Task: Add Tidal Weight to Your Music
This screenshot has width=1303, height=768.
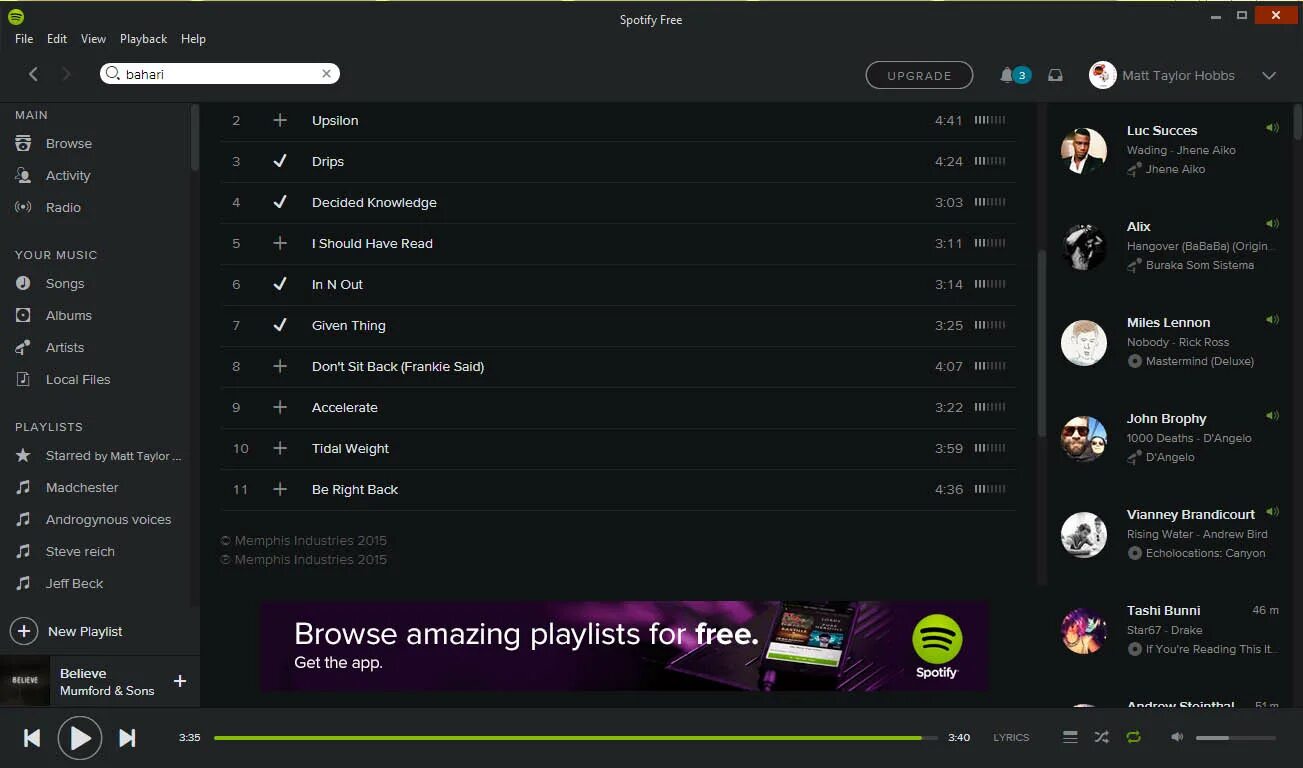Action: tap(280, 448)
